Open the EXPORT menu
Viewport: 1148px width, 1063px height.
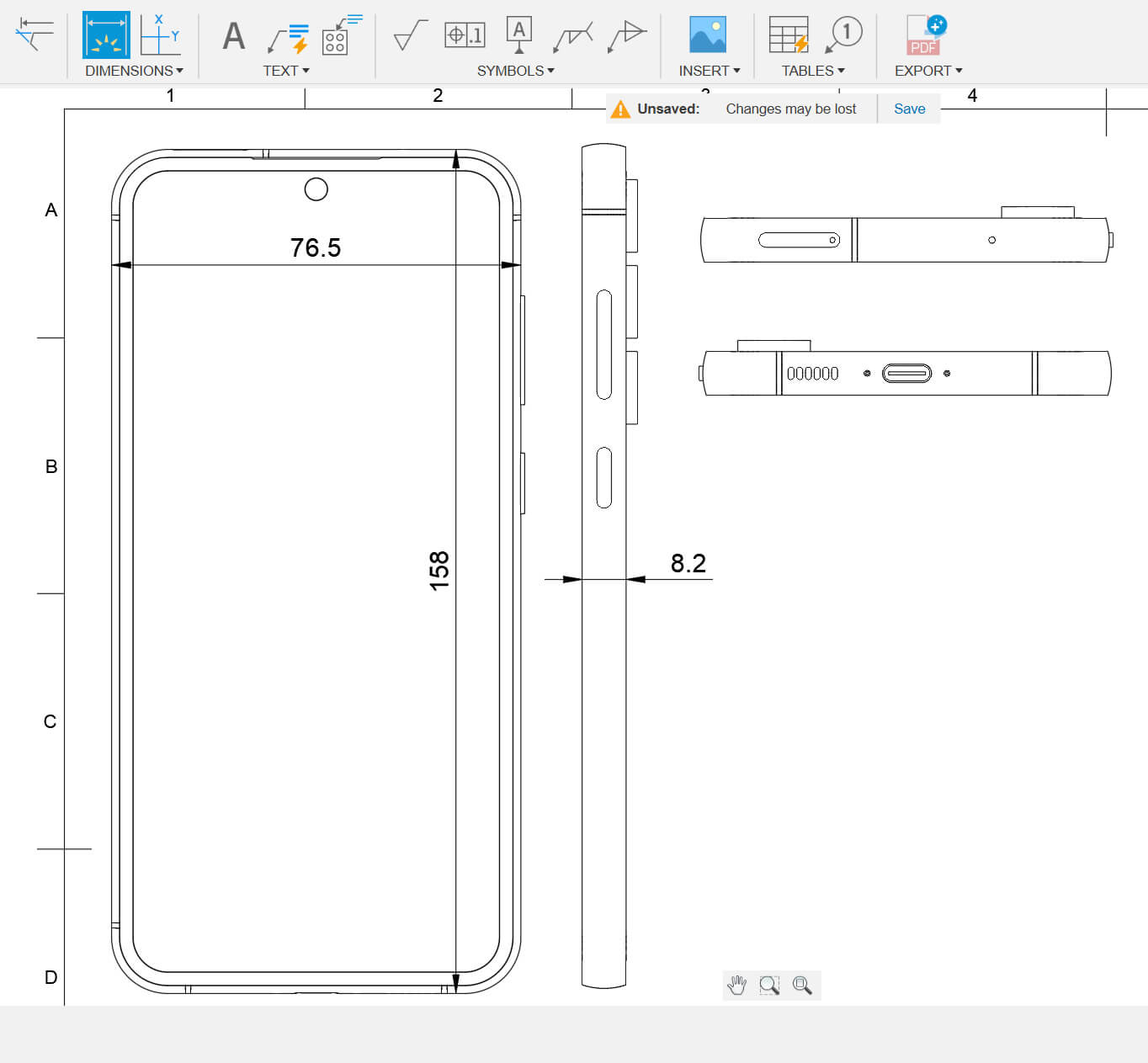[x=927, y=71]
